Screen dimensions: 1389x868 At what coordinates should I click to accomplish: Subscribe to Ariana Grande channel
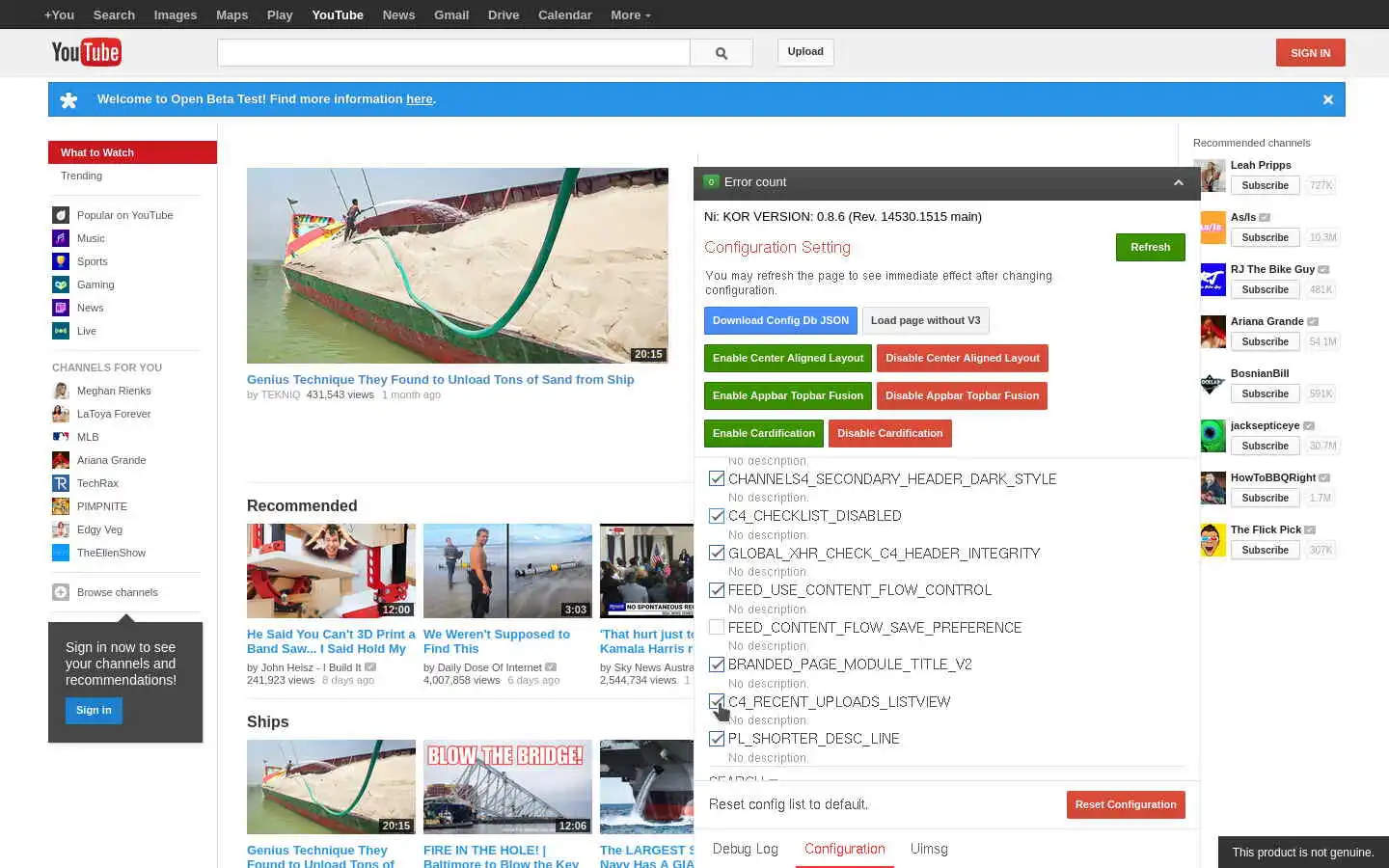pos(1265,341)
